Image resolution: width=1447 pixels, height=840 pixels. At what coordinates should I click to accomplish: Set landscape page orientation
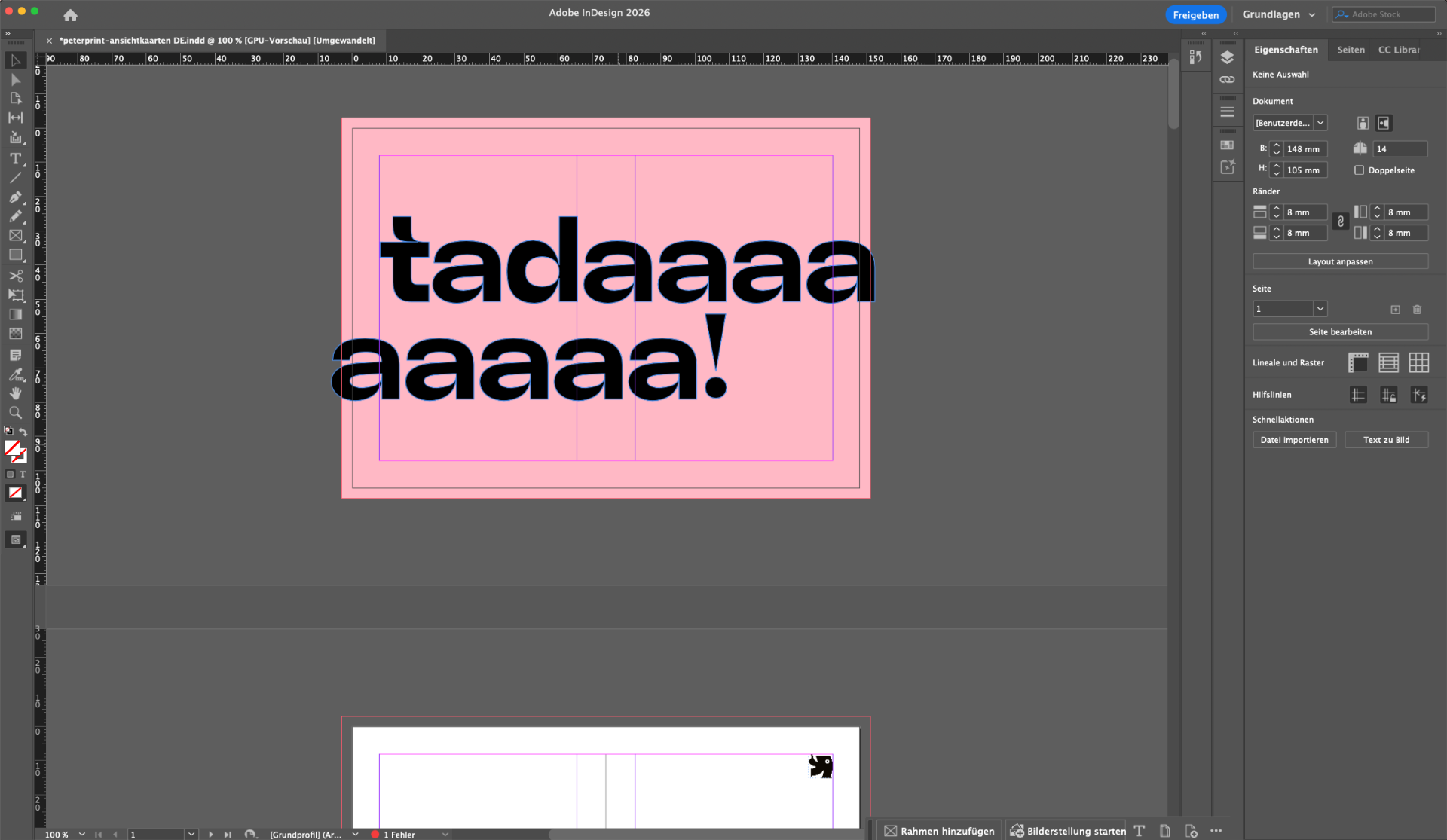coord(1384,123)
